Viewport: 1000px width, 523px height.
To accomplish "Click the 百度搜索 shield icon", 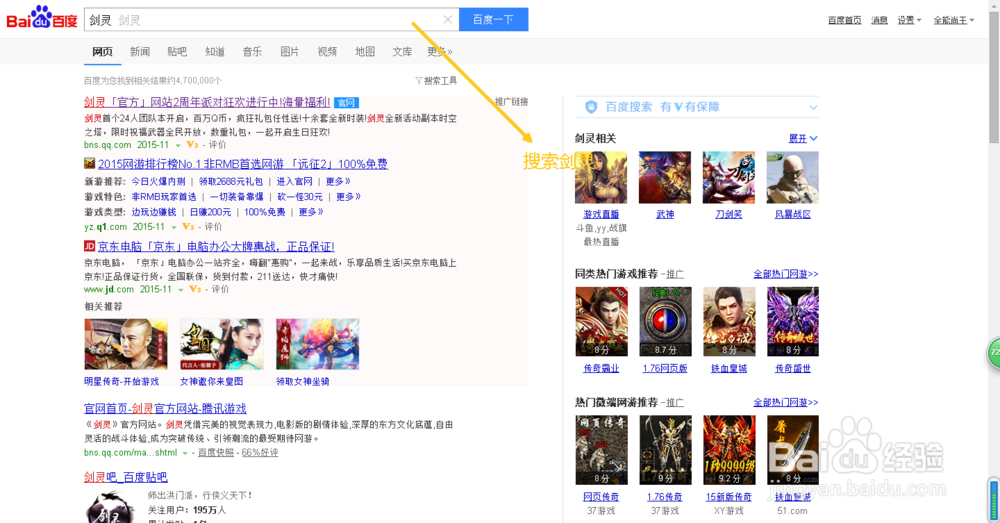I will point(591,107).
